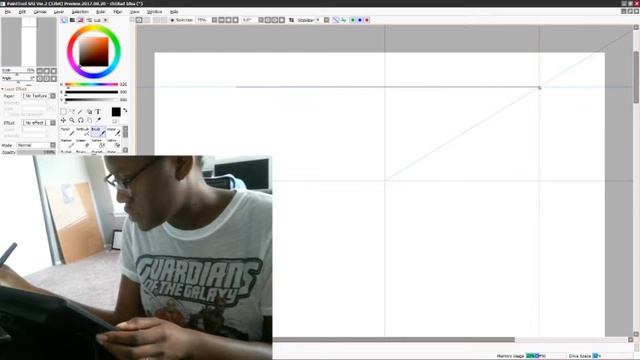Flip view horizontally icon before Stabilizer

click(291, 20)
